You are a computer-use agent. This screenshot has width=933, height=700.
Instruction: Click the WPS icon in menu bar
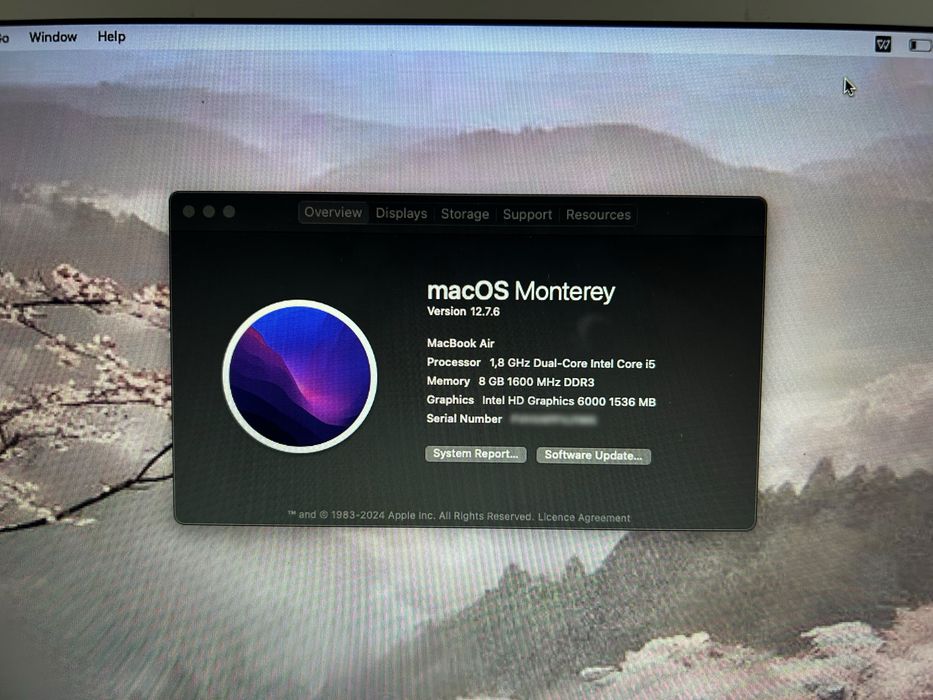click(883, 44)
